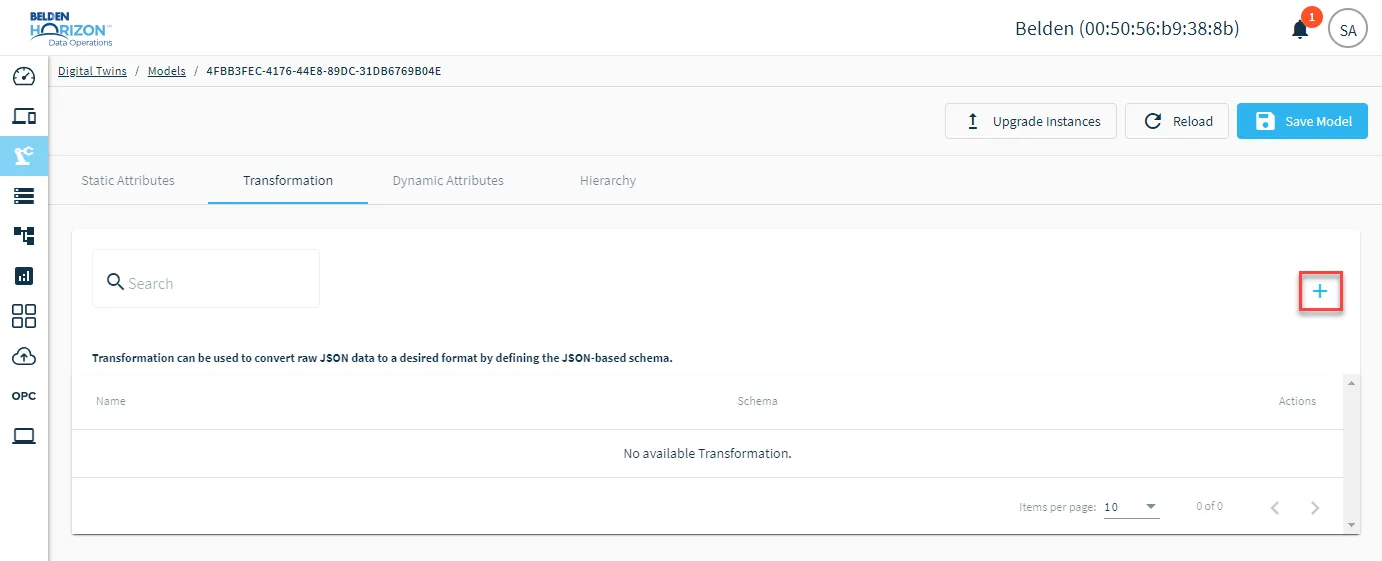Open the bar chart reports sidebar icon

coord(24,275)
